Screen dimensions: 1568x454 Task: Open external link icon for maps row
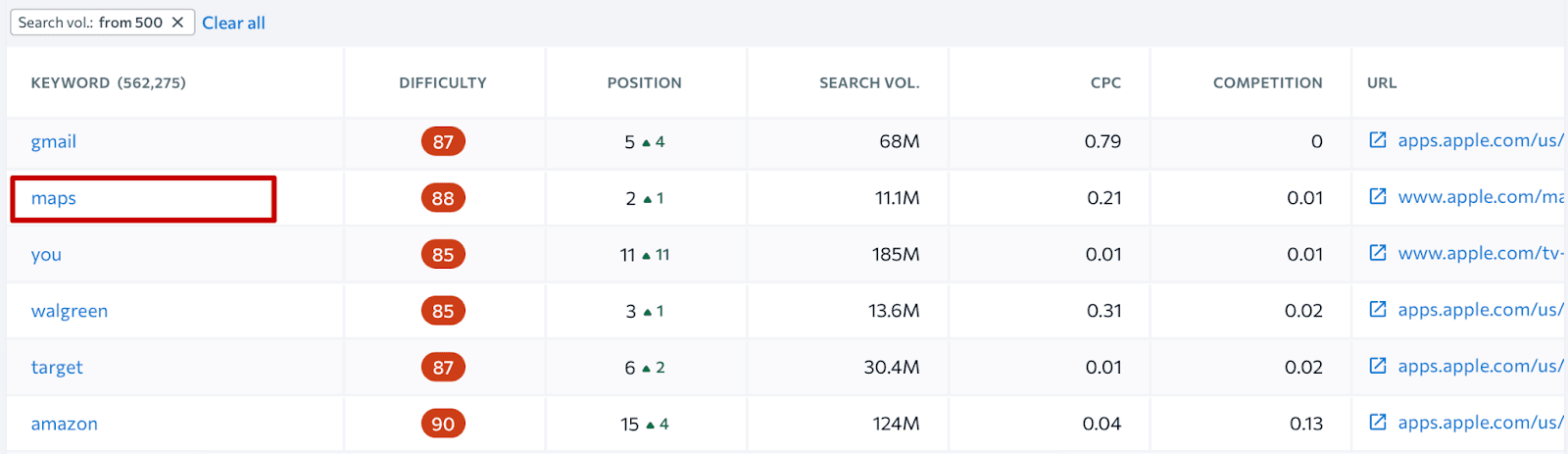pos(1377,197)
